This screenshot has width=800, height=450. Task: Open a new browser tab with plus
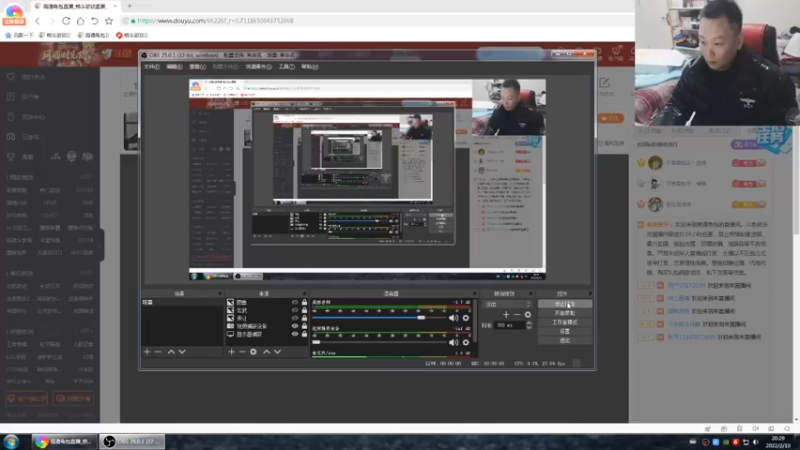(x=130, y=6)
